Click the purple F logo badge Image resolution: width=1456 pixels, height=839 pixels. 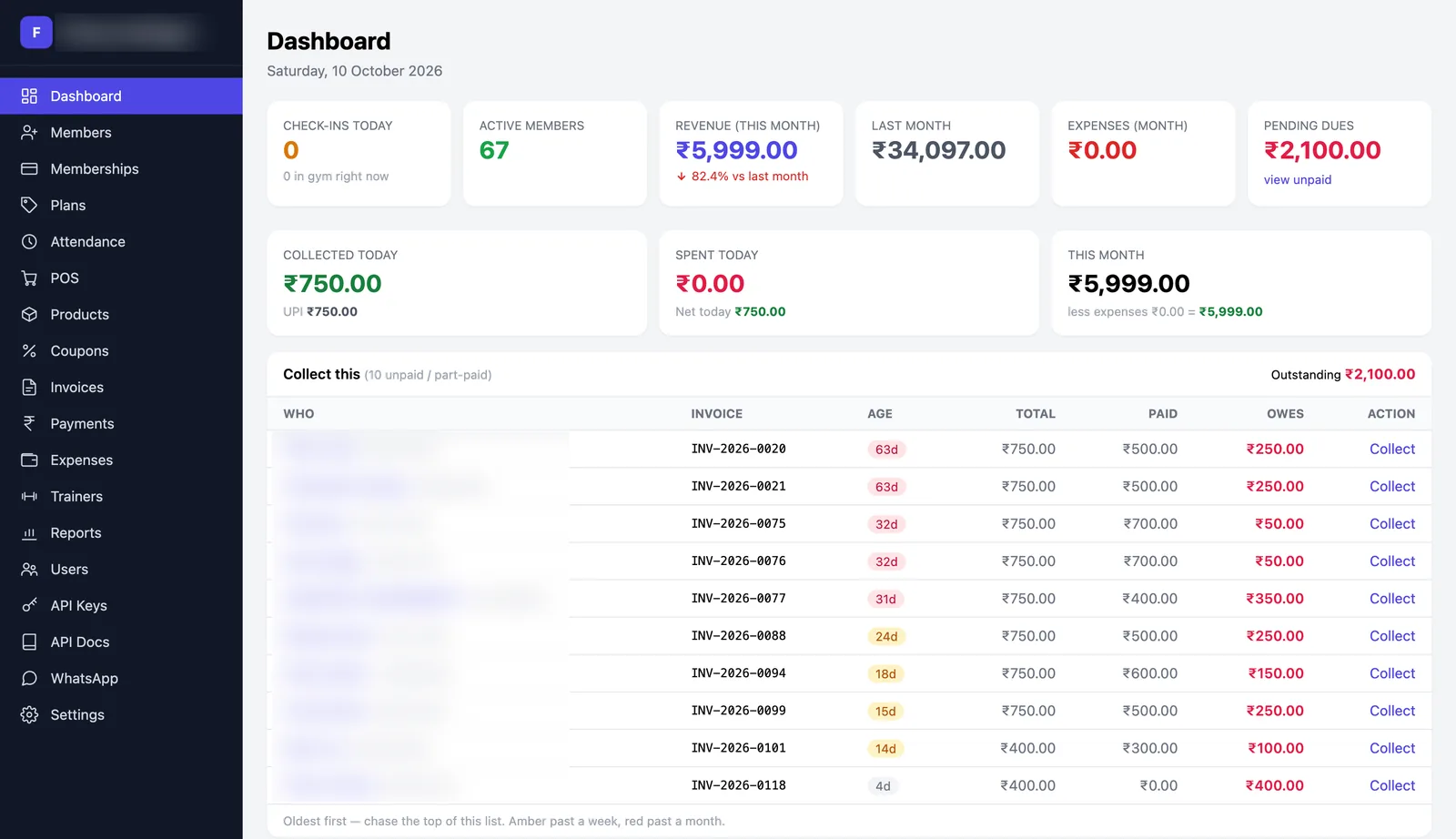tap(36, 32)
